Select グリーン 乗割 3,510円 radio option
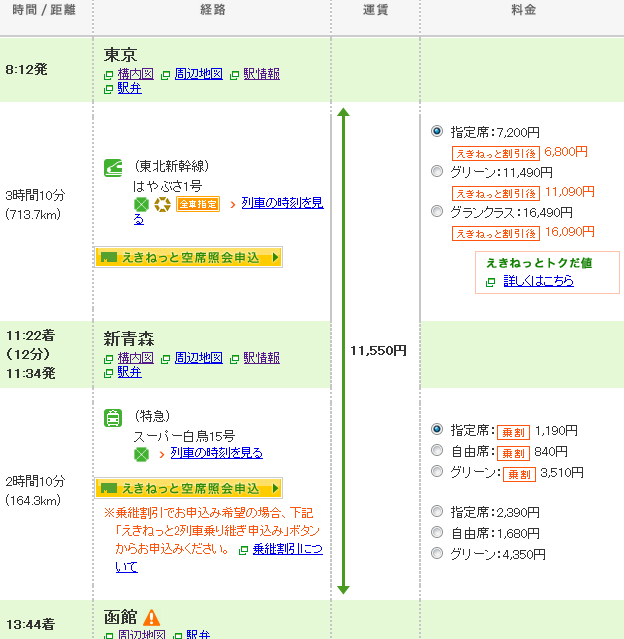Image resolution: width=624 pixels, height=639 pixels. point(437,471)
